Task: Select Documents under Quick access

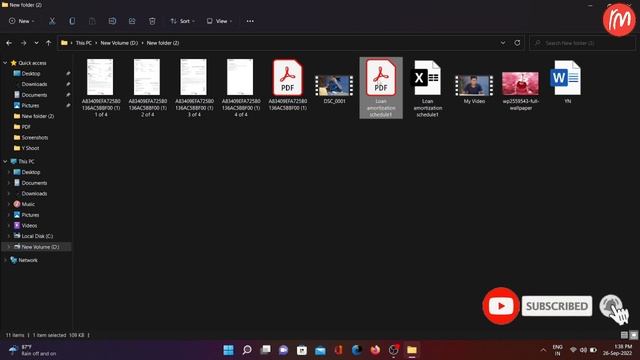Action: [x=34, y=95]
